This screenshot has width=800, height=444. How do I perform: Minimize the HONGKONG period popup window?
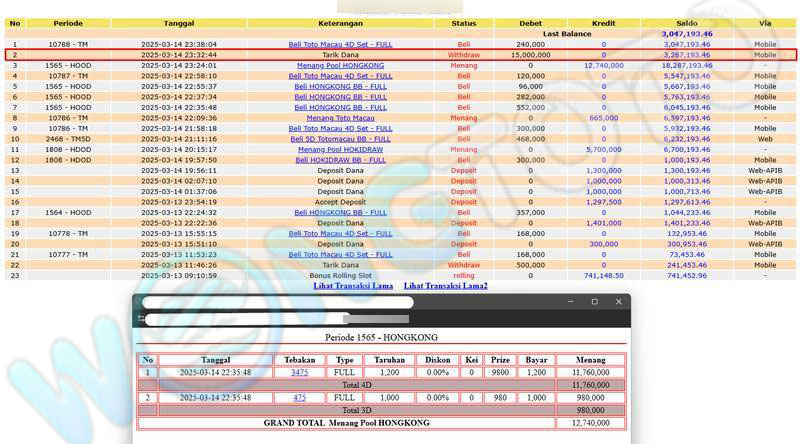tap(572, 302)
